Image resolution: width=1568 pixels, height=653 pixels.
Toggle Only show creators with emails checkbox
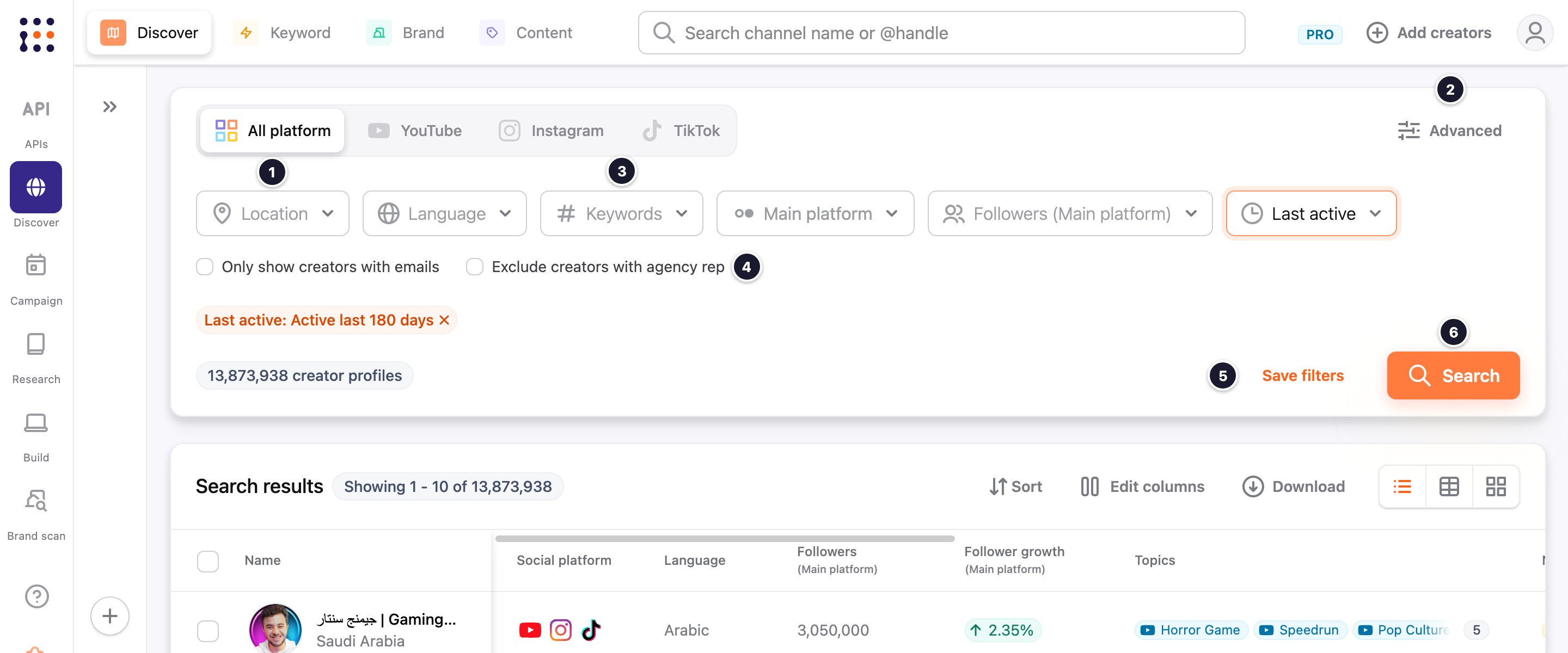coord(205,267)
